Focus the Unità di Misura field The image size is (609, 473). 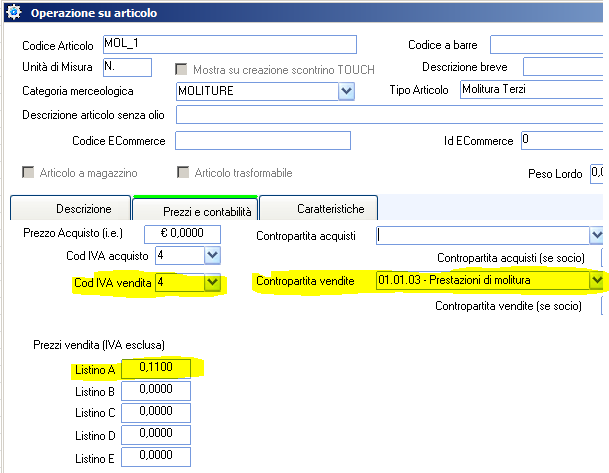click(126, 67)
